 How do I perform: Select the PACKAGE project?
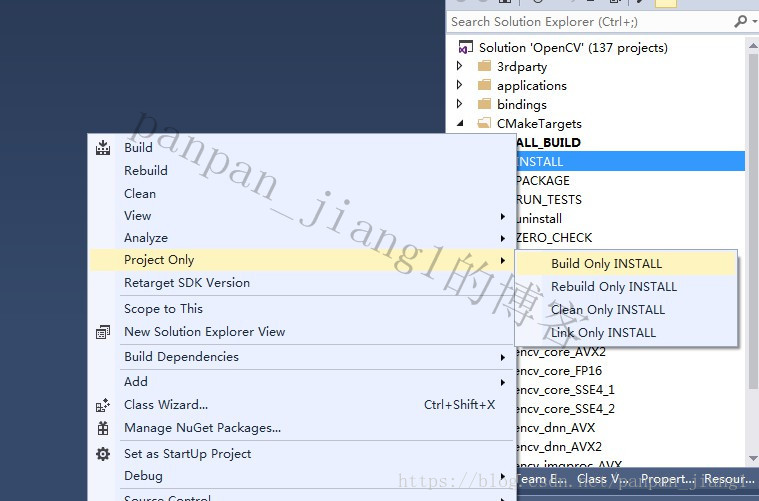tap(543, 181)
